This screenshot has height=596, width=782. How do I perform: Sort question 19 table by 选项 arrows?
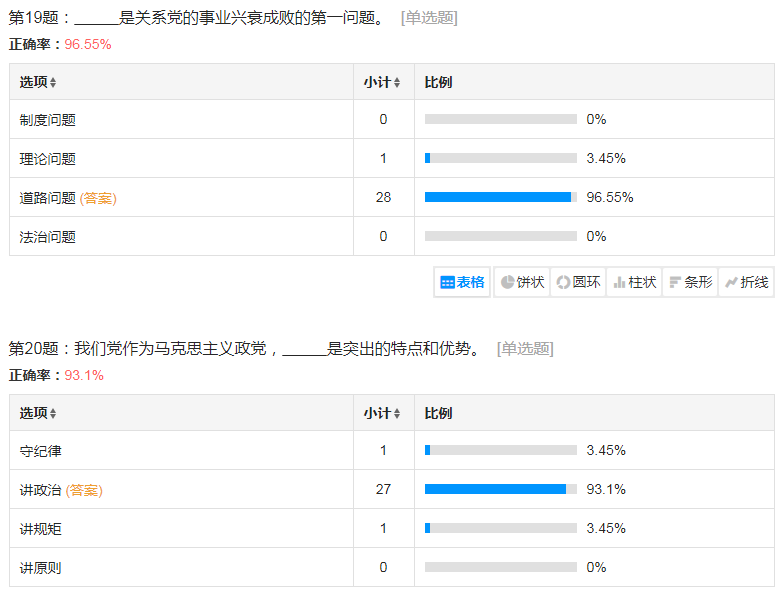pos(53,83)
